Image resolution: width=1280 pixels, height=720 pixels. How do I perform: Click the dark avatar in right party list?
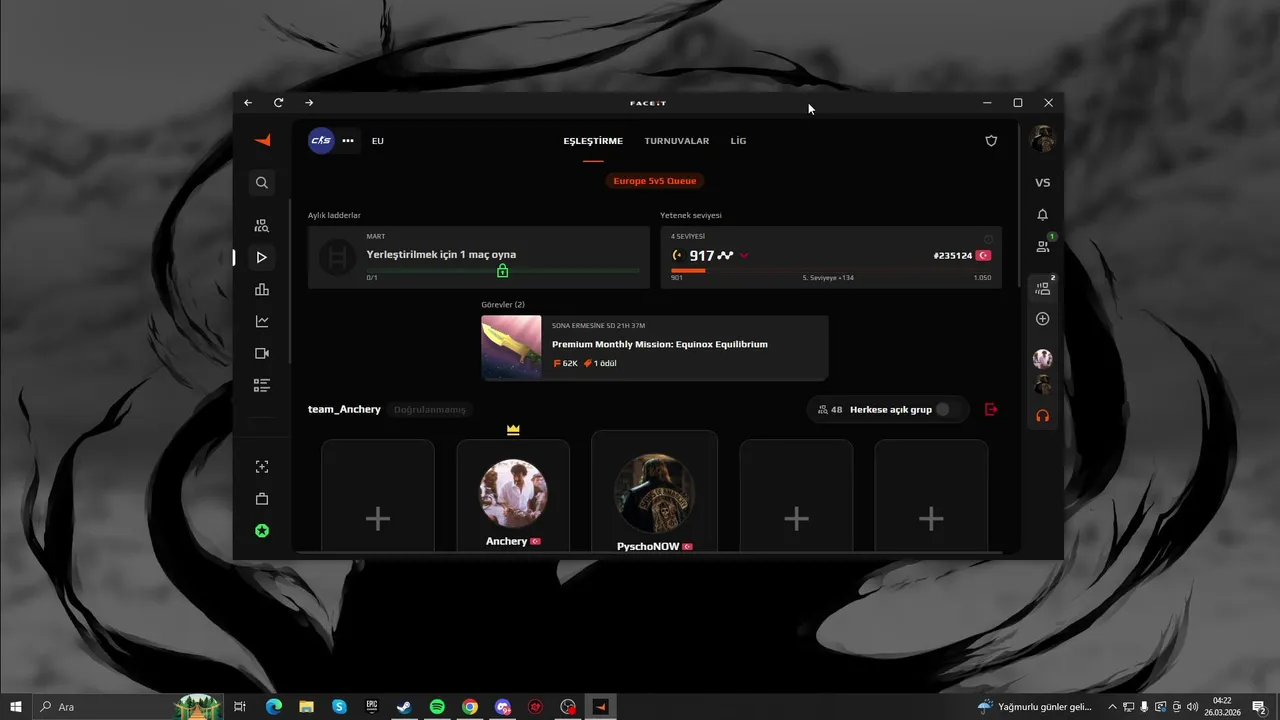[1043, 385]
